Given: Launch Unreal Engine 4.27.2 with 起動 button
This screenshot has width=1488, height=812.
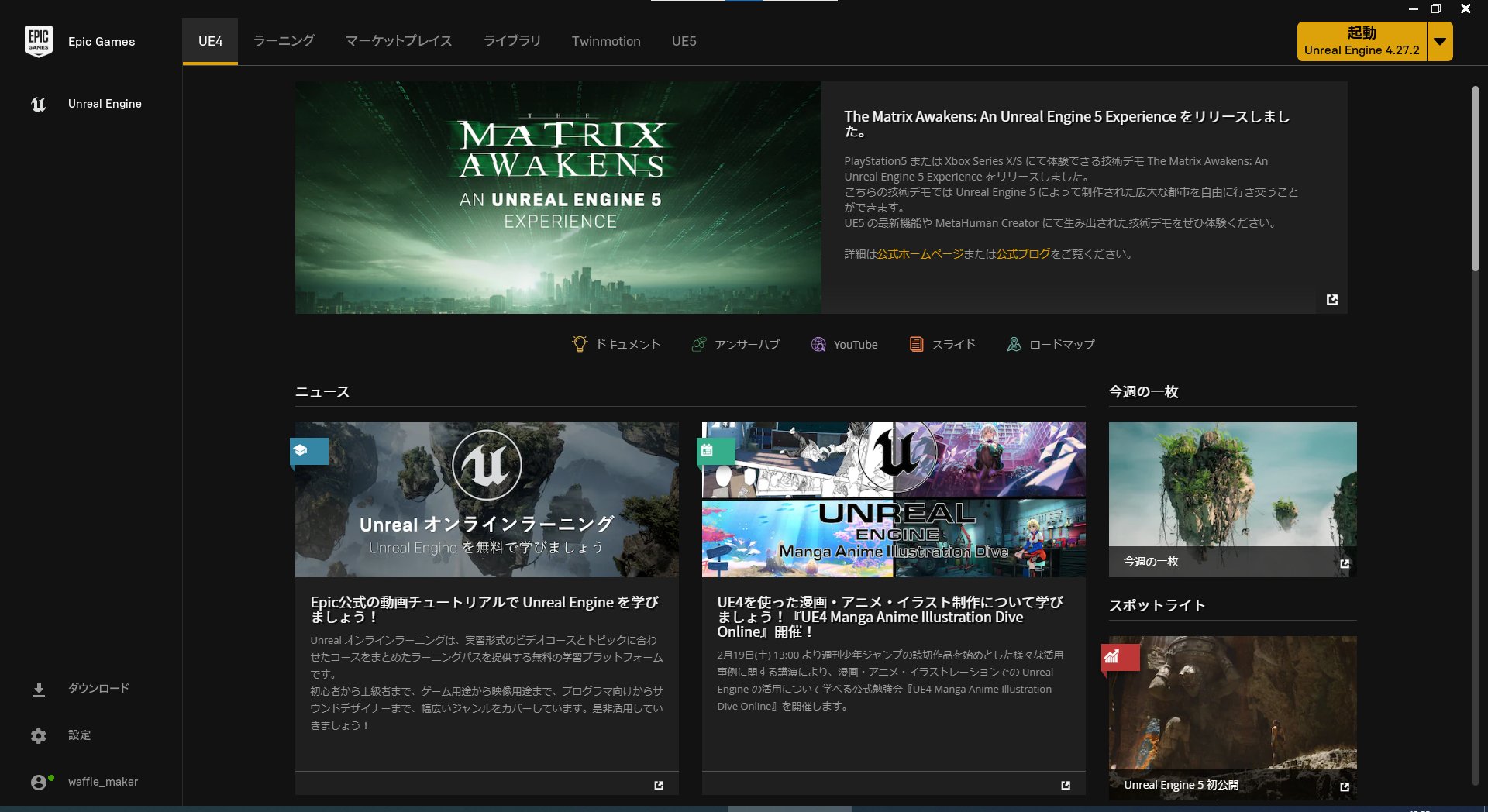Looking at the screenshot, I should 1362,41.
